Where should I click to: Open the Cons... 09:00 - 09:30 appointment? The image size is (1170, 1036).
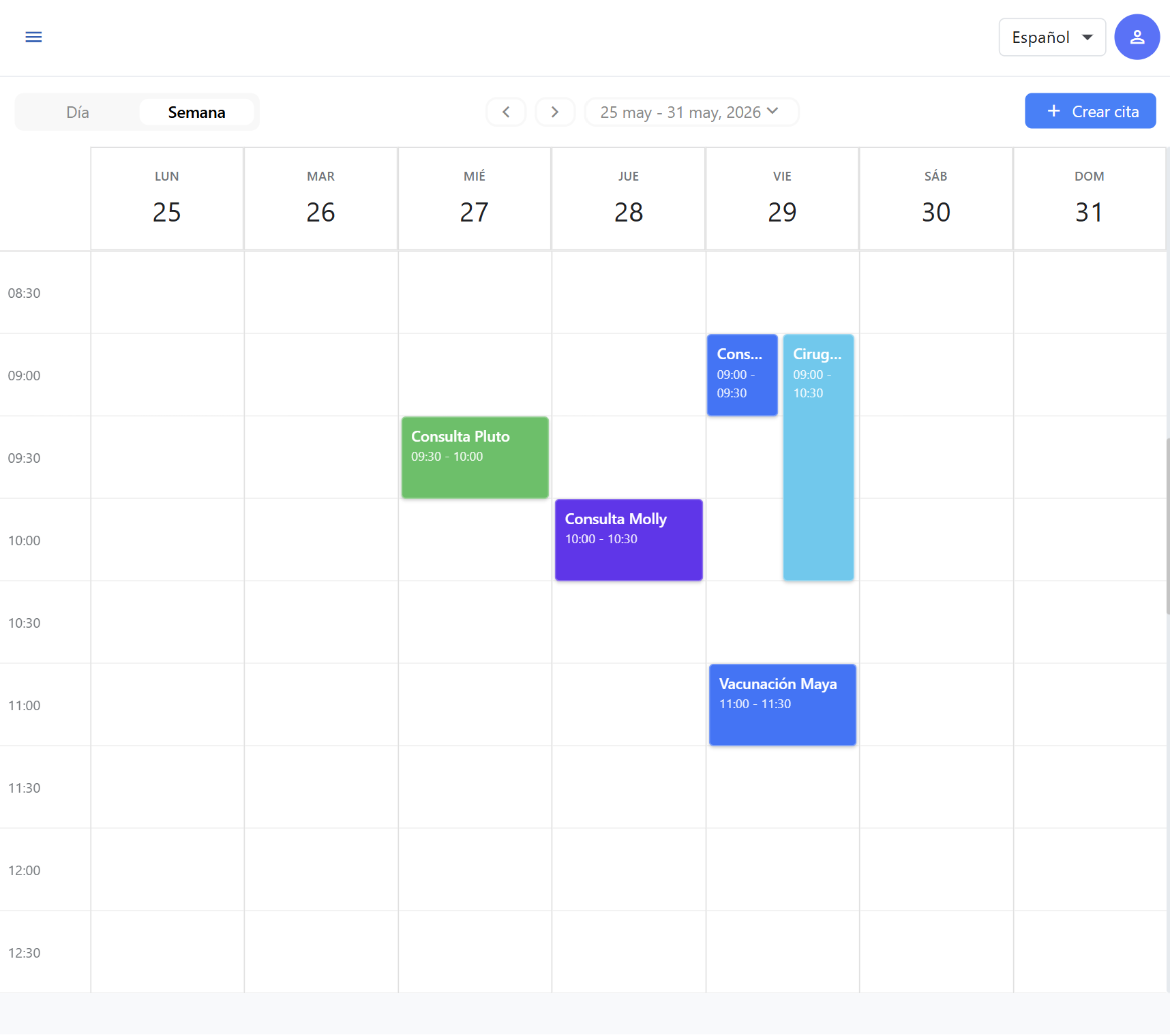click(742, 375)
